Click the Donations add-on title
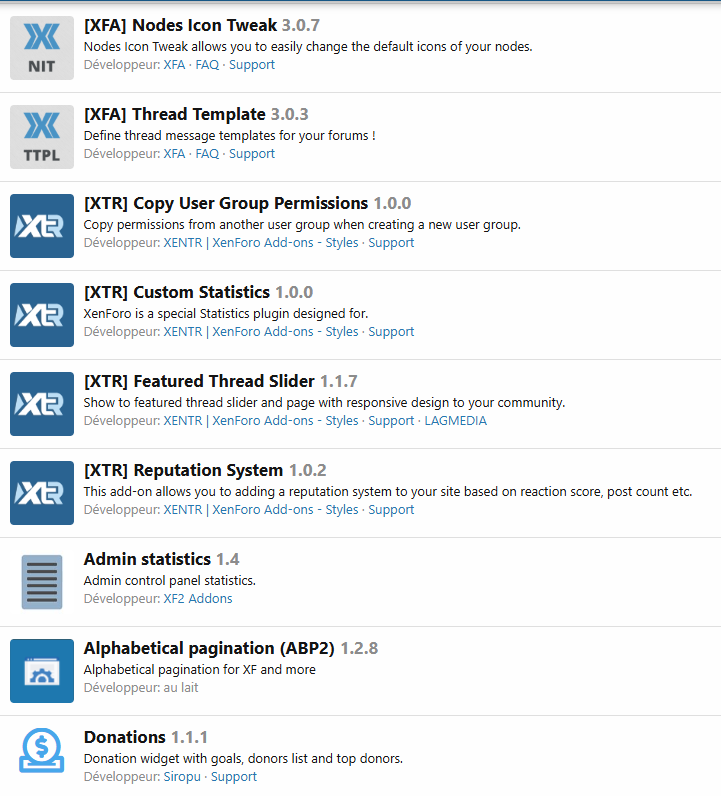The height and width of the screenshot is (796, 721). (124, 737)
